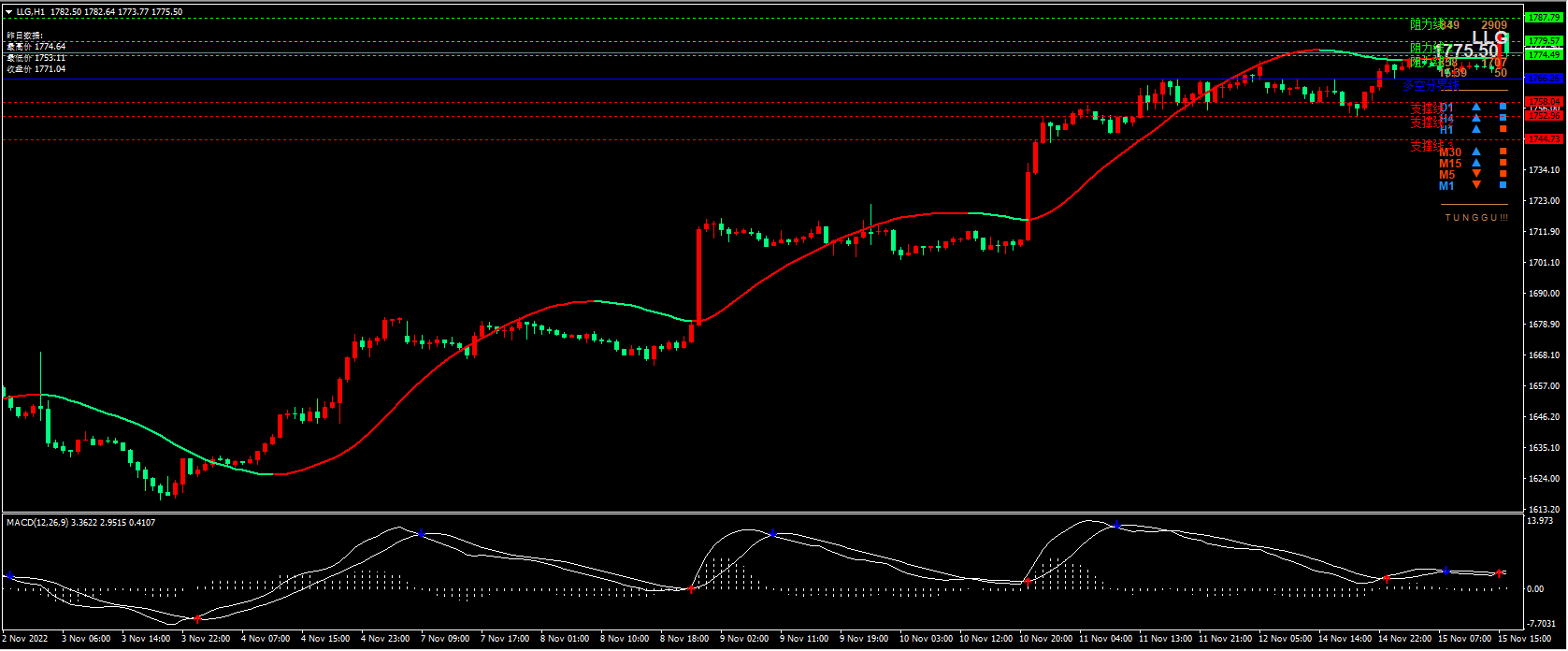
Task: Click the orange square in the H1 row
Action: click(x=1503, y=129)
